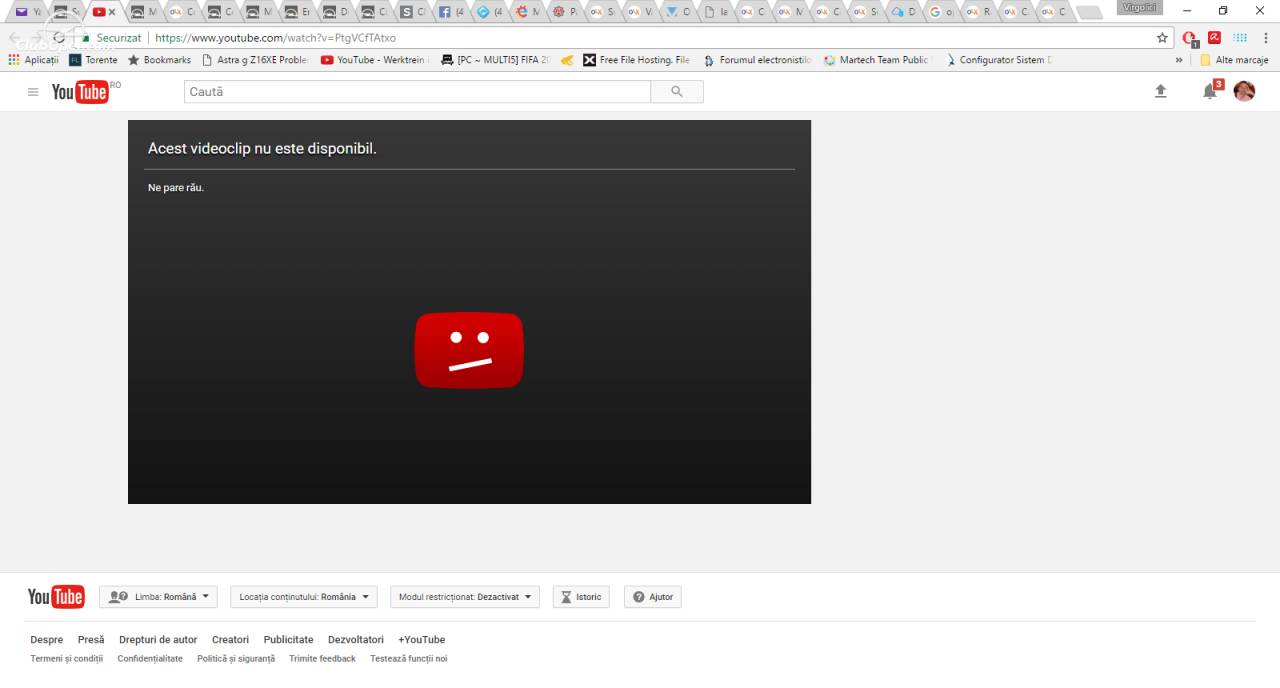Click the Ajutor help button
Image resolution: width=1280 pixels, height=688 pixels.
pos(653,597)
